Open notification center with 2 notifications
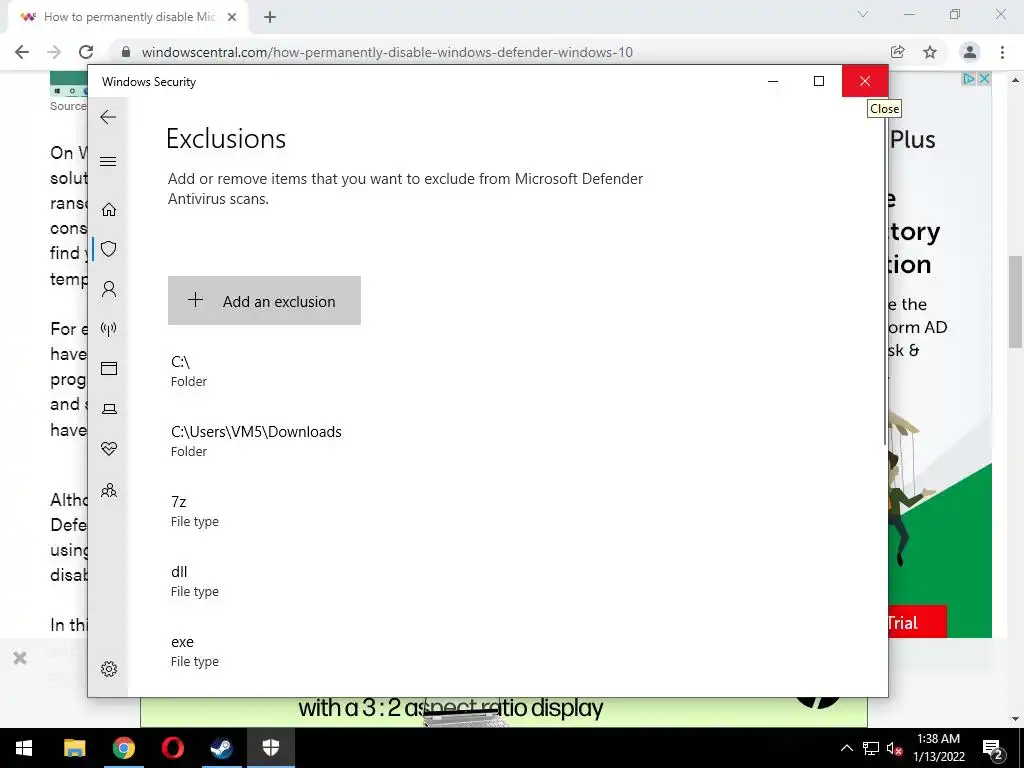 993,749
